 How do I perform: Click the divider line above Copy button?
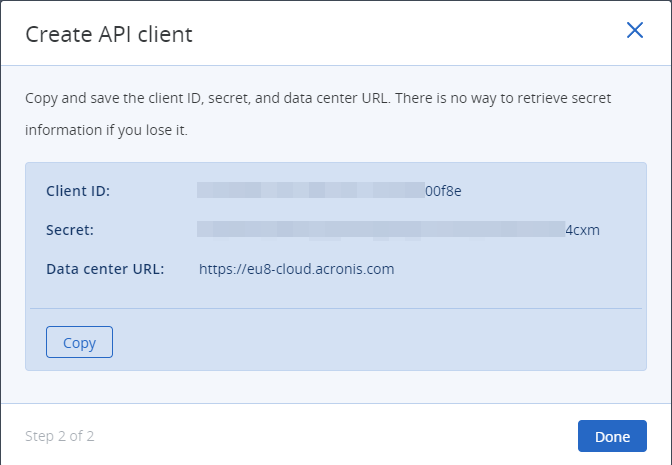pos(336,309)
